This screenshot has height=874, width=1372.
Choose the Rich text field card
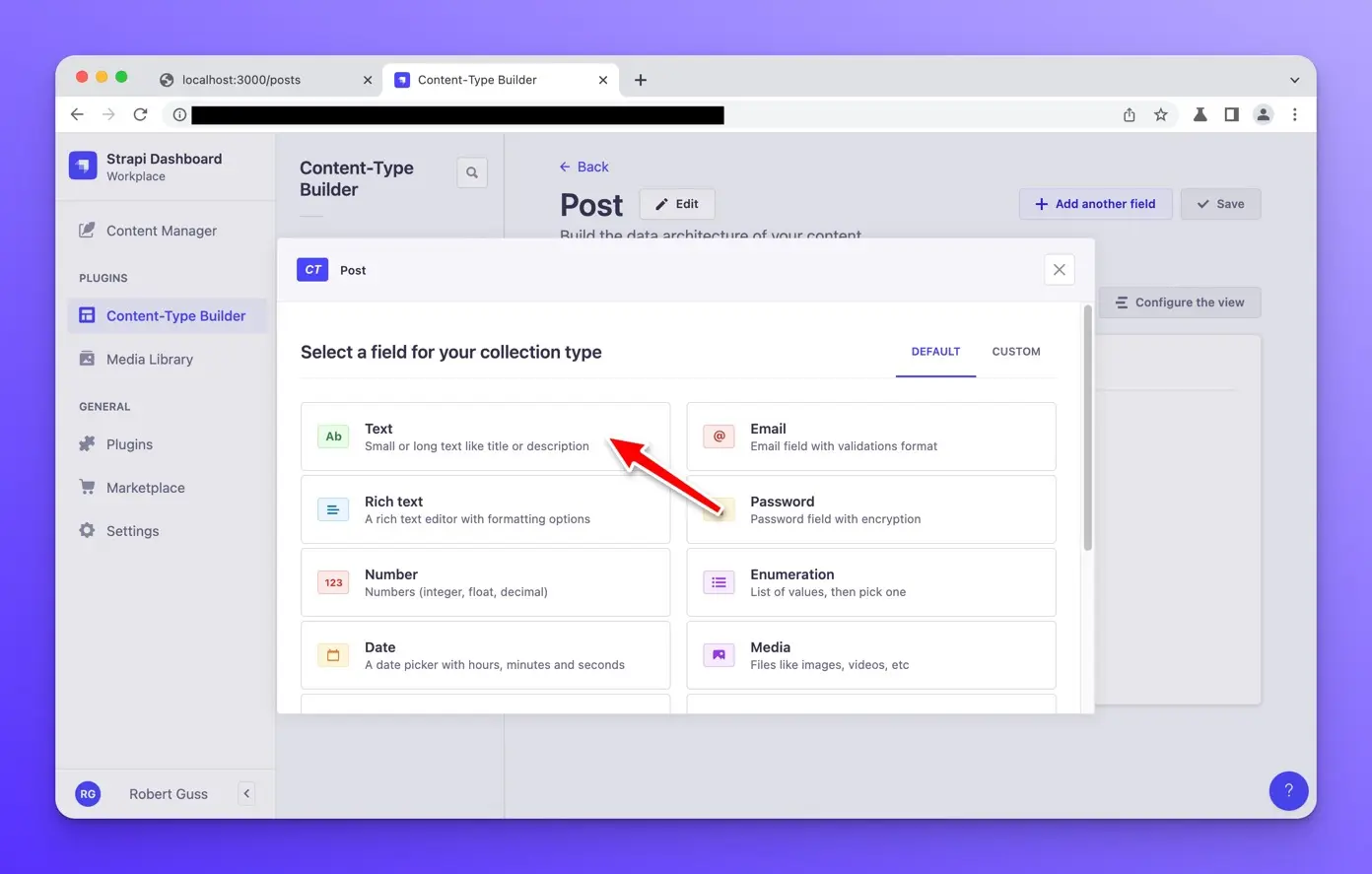pyautogui.click(x=485, y=509)
